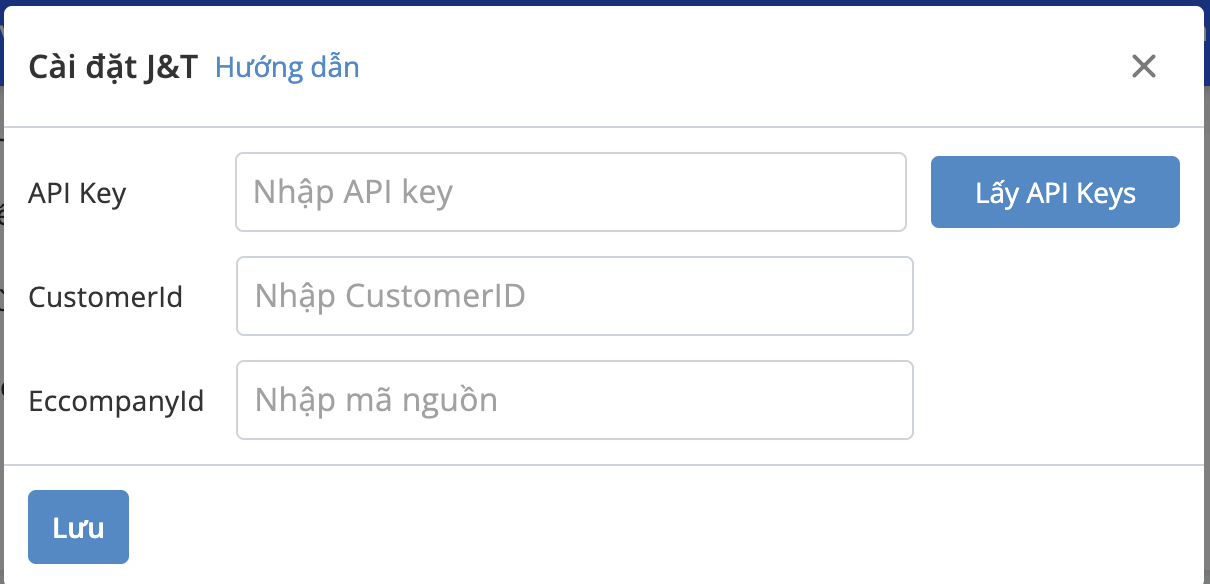
Task: Focus the Nhập API key input field
Action: [x=571, y=192]
